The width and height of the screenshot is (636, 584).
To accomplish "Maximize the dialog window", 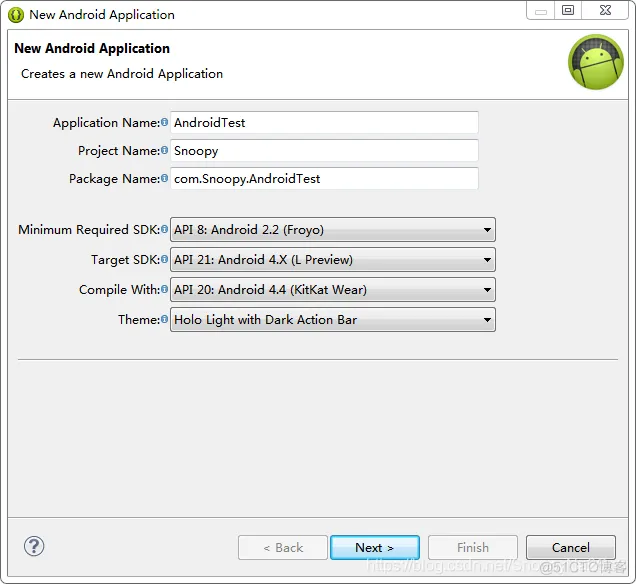I will pyautogui.click(x=568, y=10).
